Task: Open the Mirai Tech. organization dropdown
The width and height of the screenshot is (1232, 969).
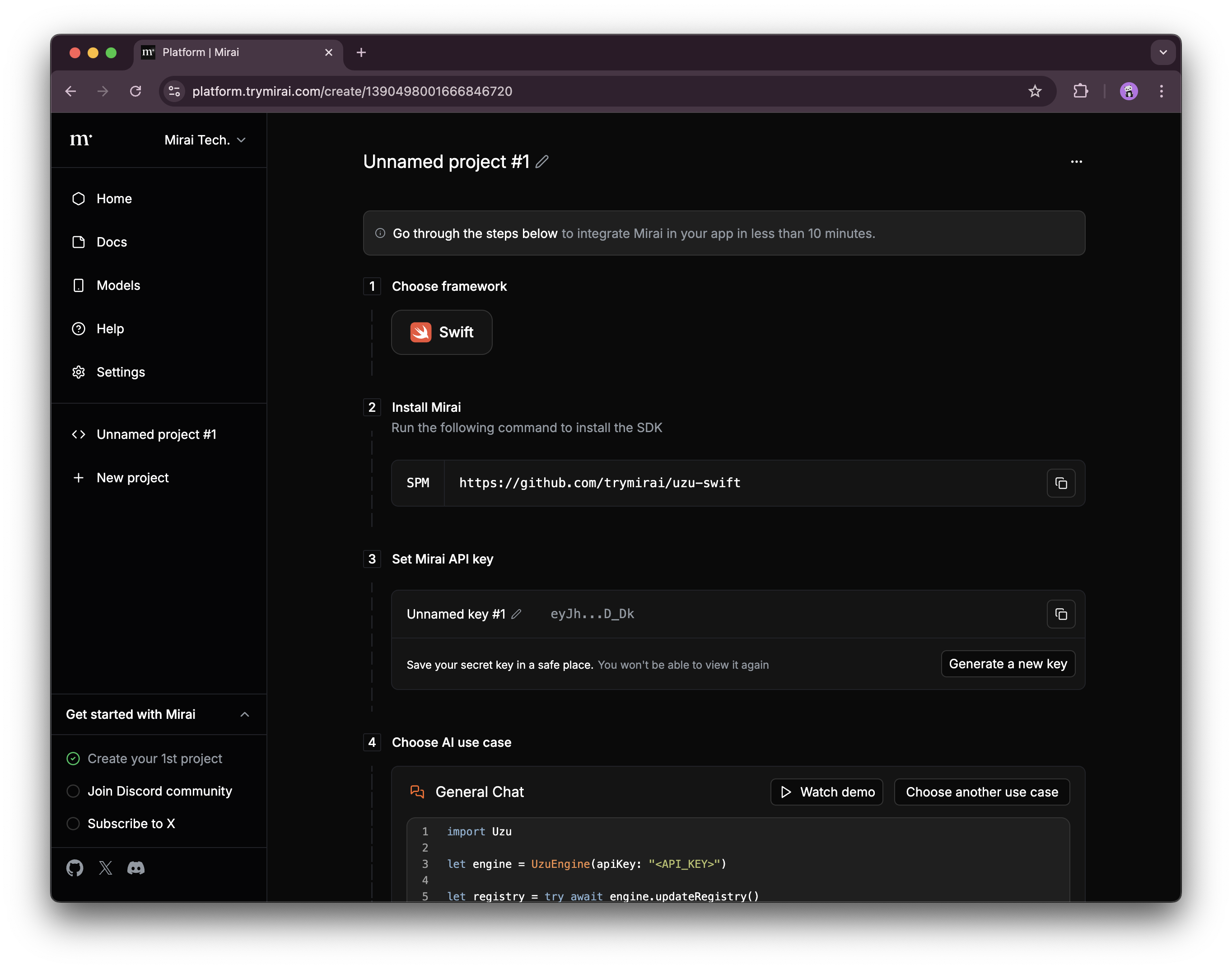Action: click(205, 140)
